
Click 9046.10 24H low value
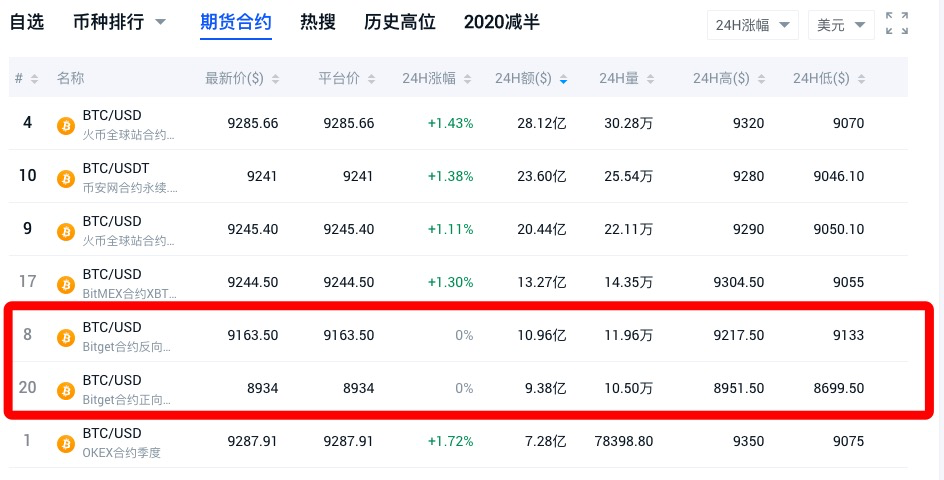pyautogui.click(x=839, y=176)
